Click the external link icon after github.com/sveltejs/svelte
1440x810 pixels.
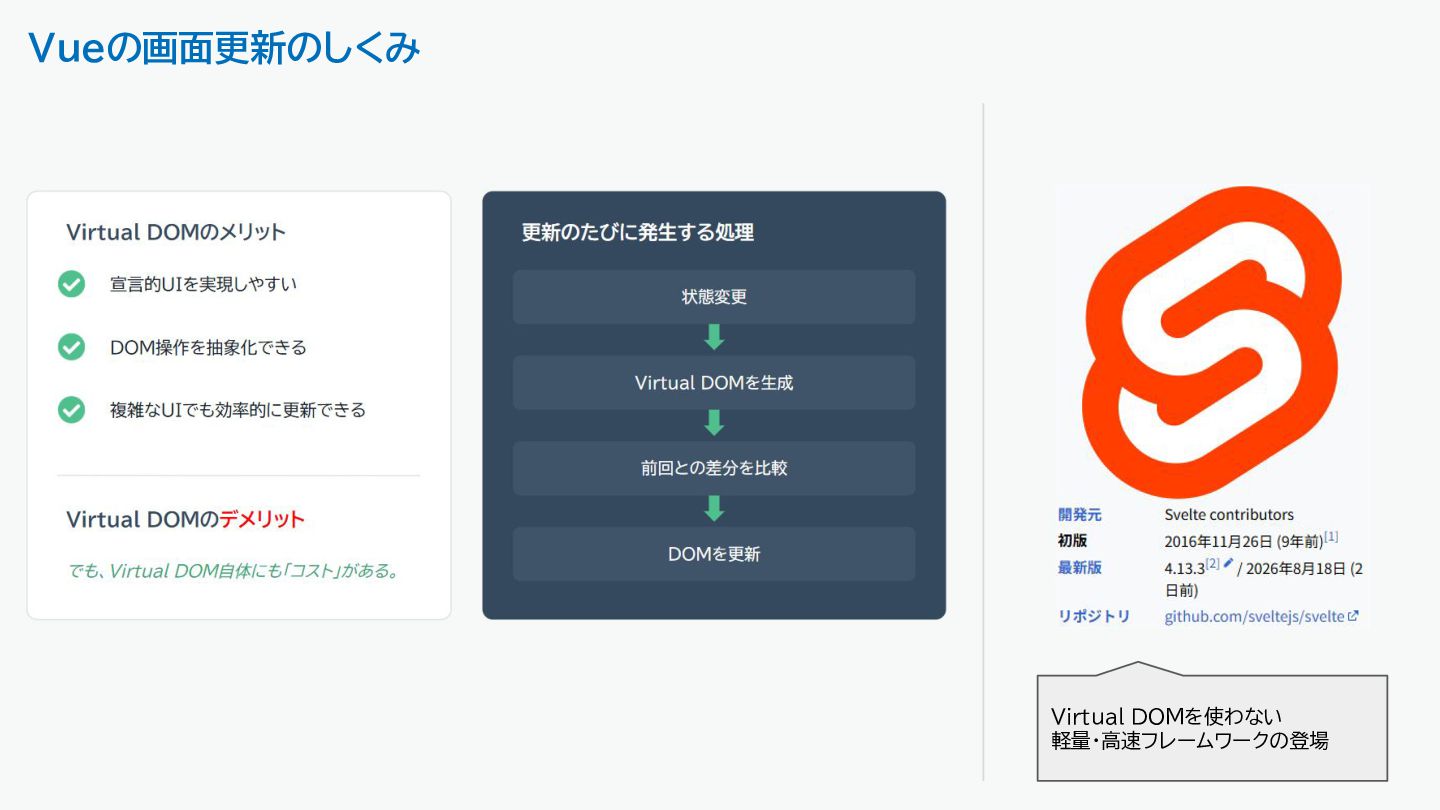(1353, 616)
